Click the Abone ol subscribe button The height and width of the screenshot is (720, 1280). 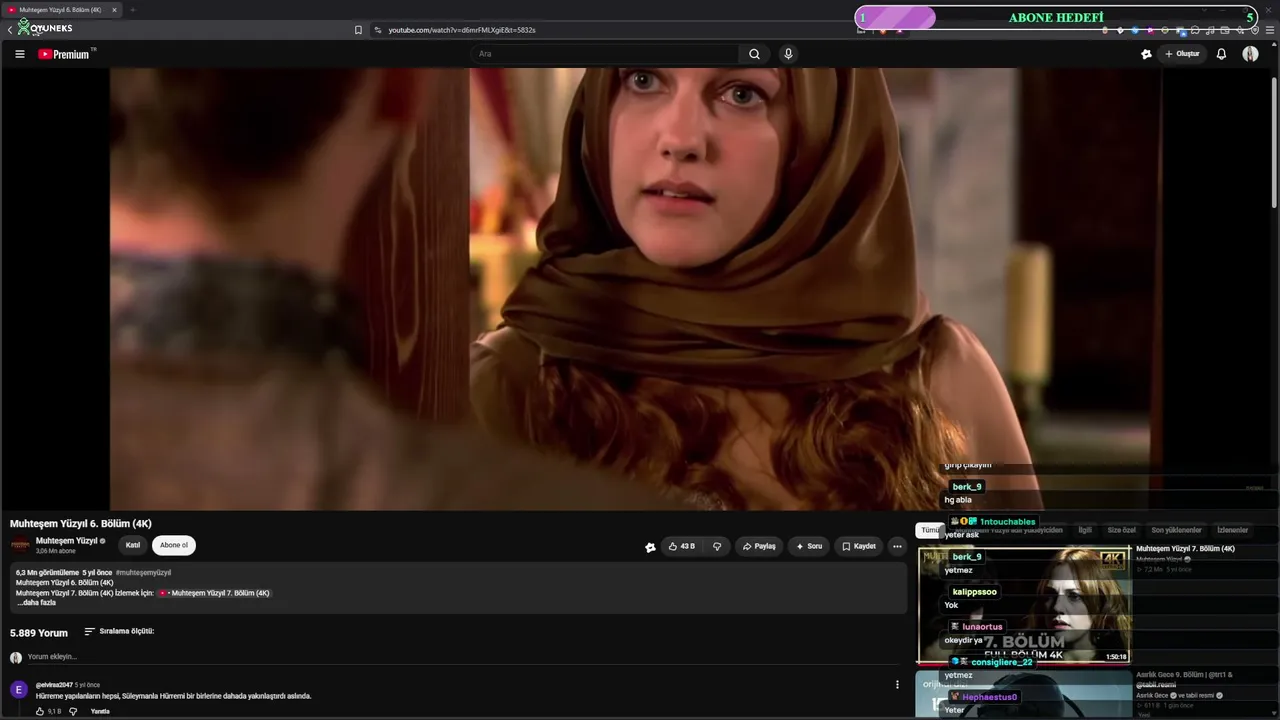[174, 545]
